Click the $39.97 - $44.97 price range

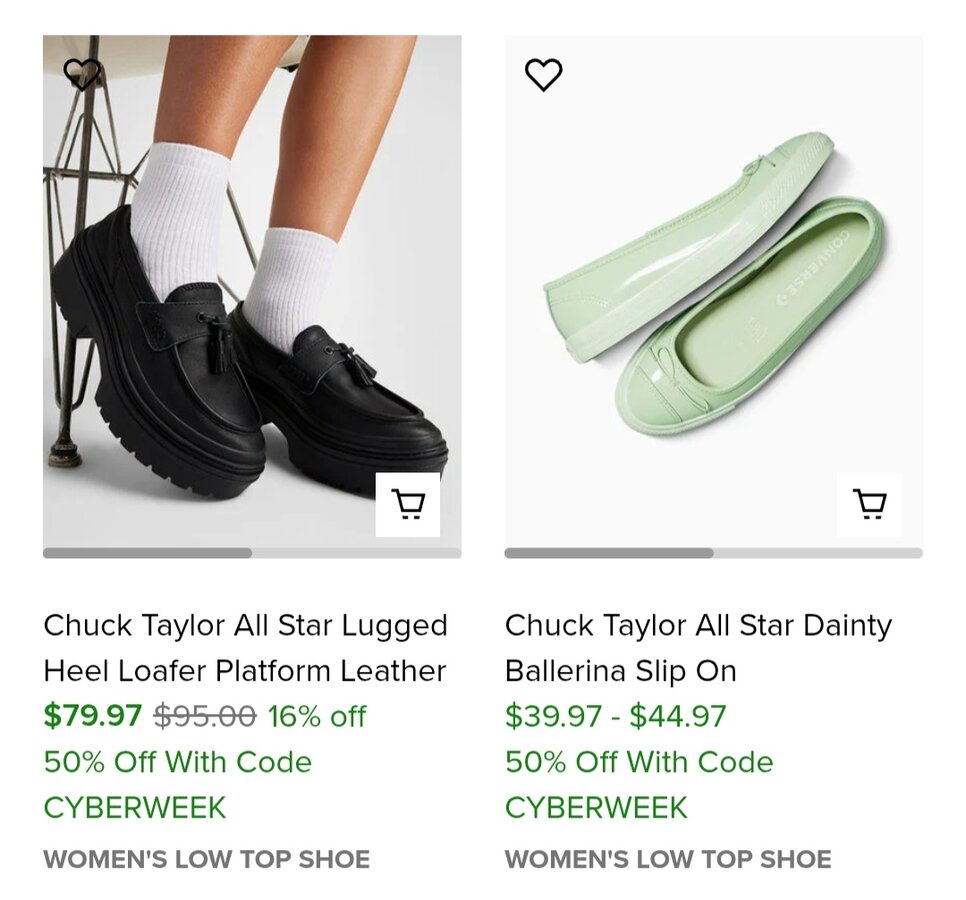[615, 716]
